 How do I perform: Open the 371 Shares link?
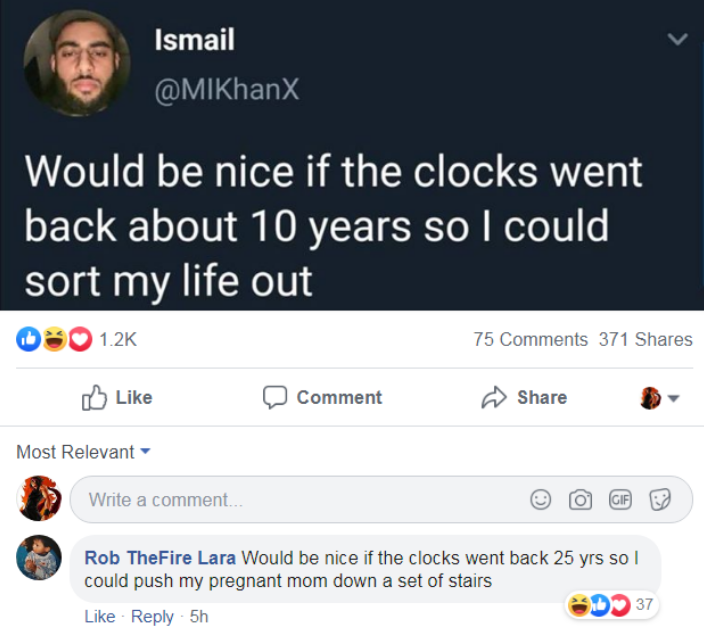click(645, 339)
